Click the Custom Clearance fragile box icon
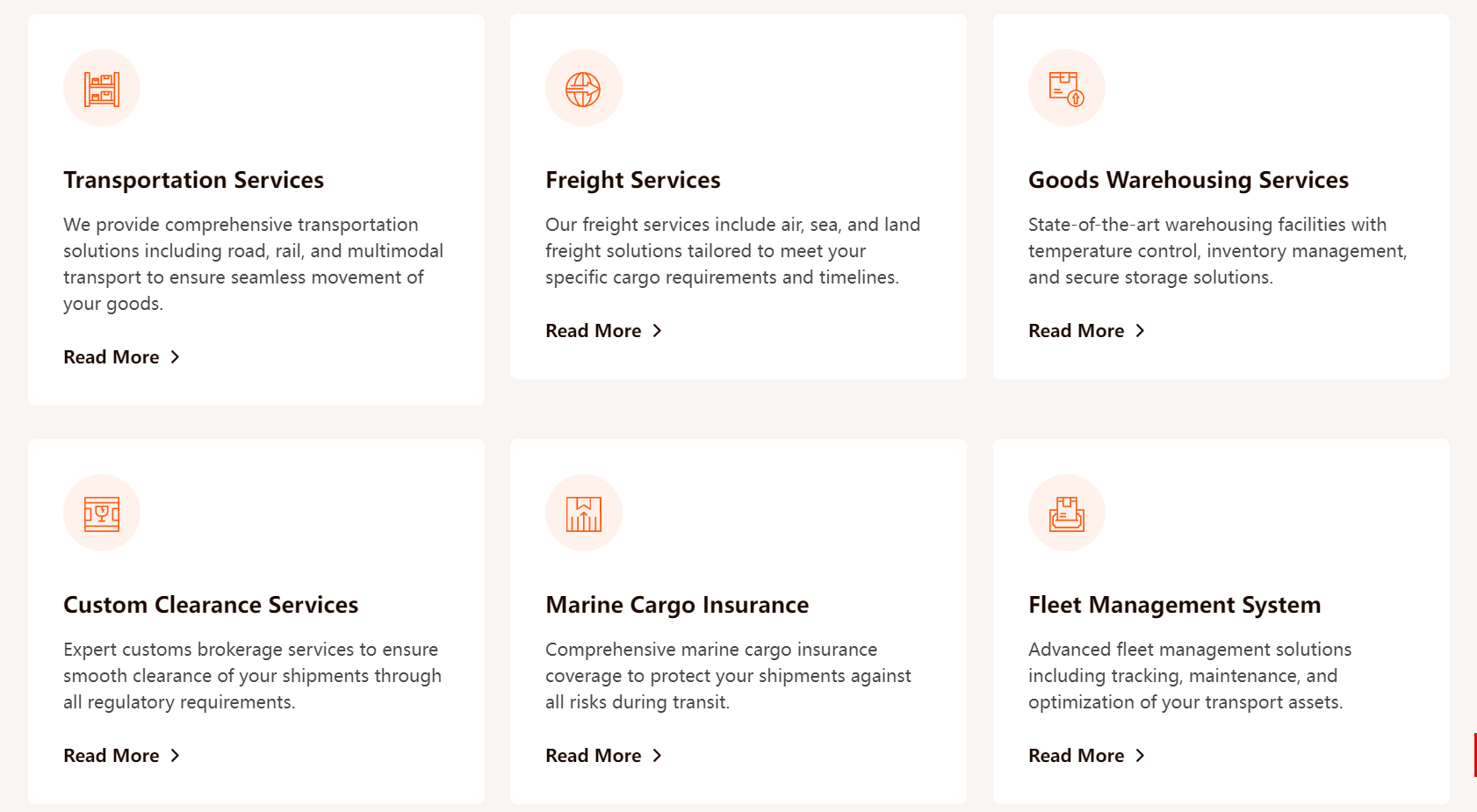The height and width of the screenshot is (812, 1477). (102, 514)
